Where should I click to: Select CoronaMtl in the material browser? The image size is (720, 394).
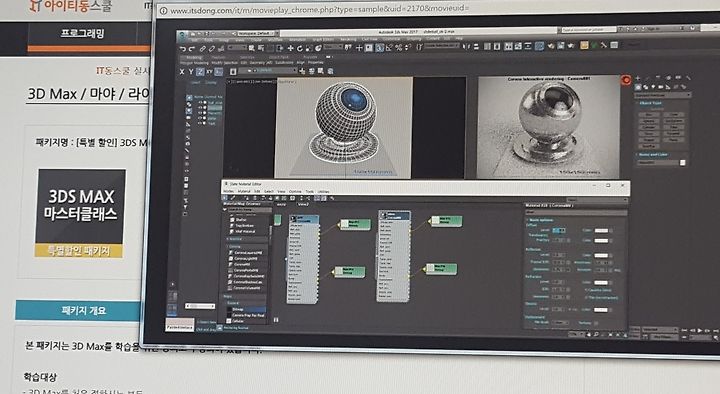click(x=242, y=265)
